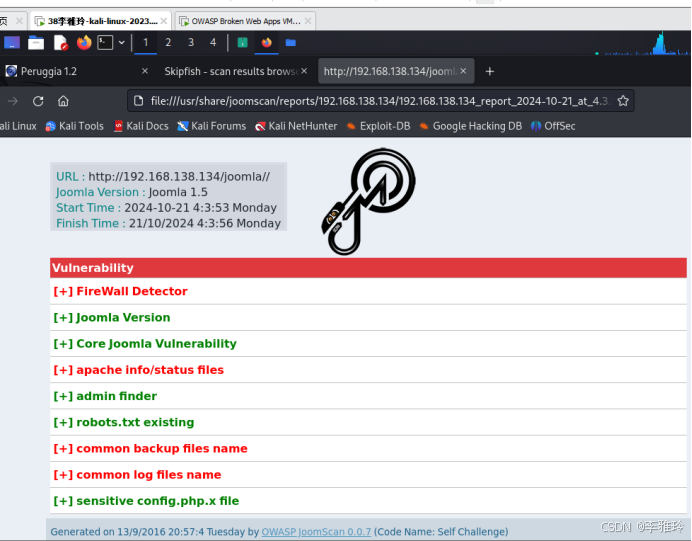Select the 192.168.138.134/joomla browser tab

pyautogui.click(x=396, y=71)
